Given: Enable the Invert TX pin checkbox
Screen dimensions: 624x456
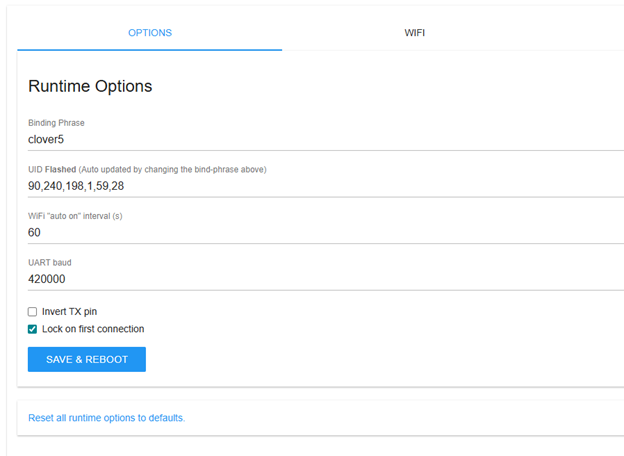Looking at the screenshot, I should [33, 312].
